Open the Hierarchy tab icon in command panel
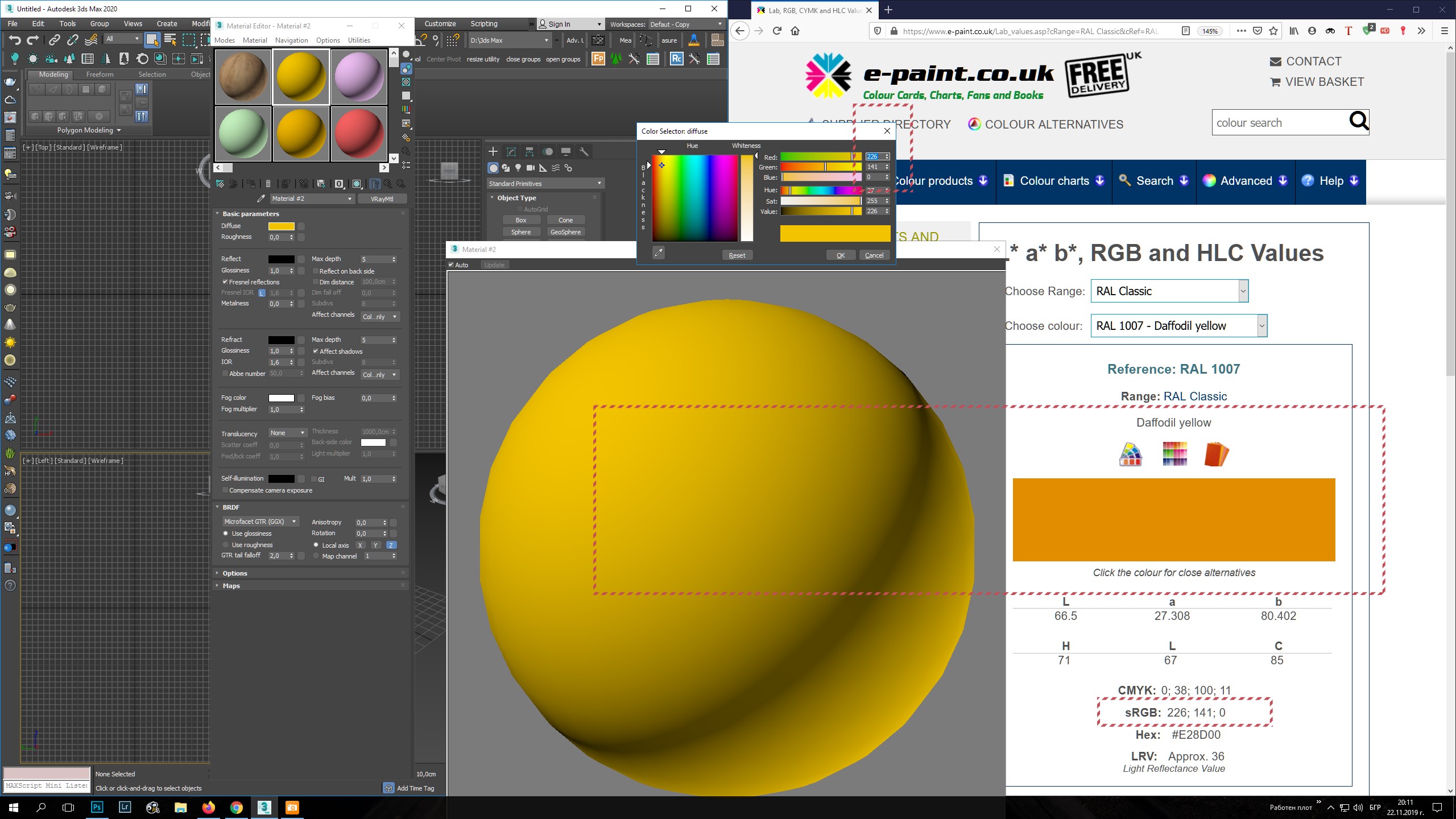 pyautogui.click(x=530, y=151)
